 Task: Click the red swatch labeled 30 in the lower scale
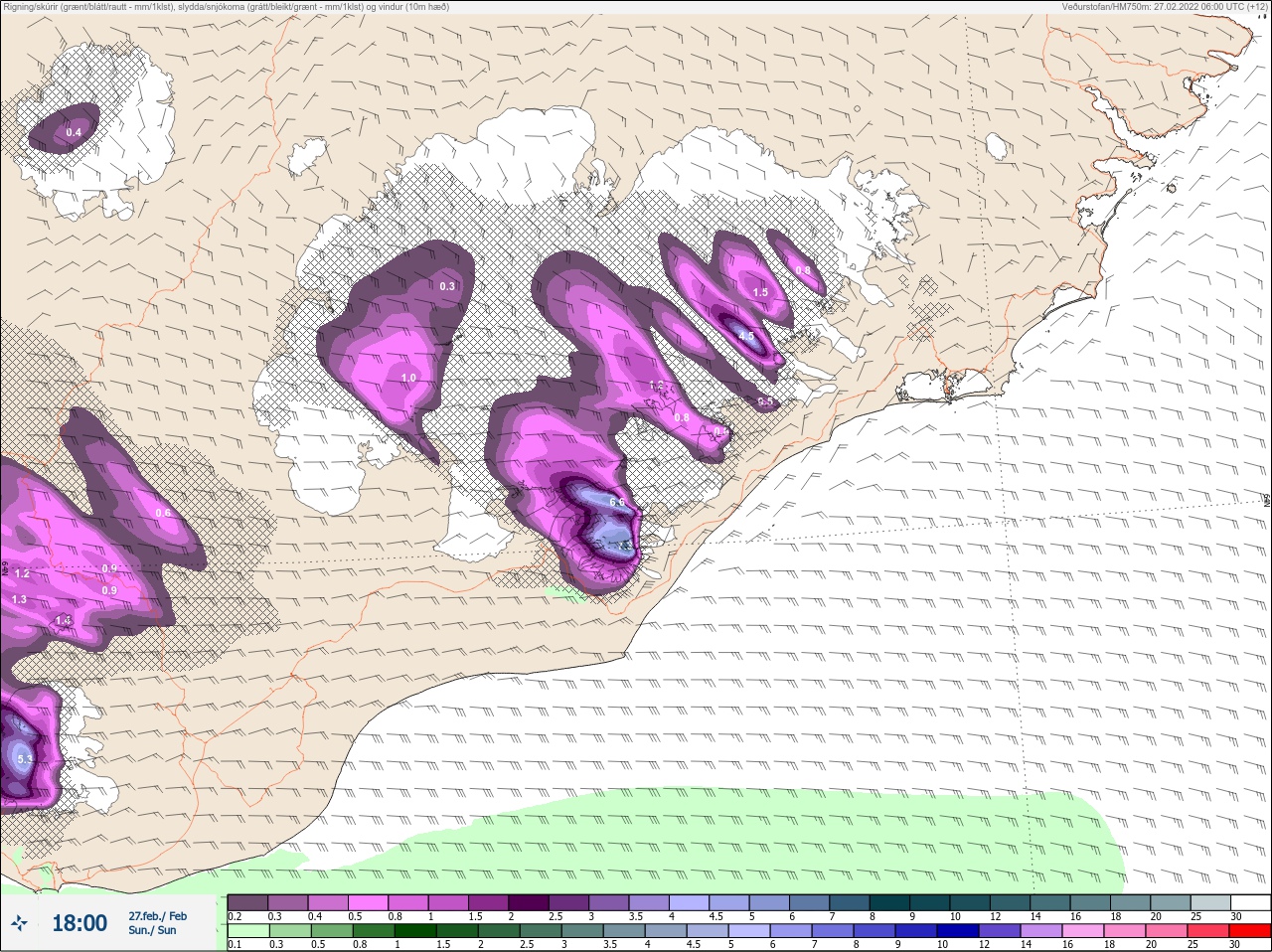point(1250,931)
